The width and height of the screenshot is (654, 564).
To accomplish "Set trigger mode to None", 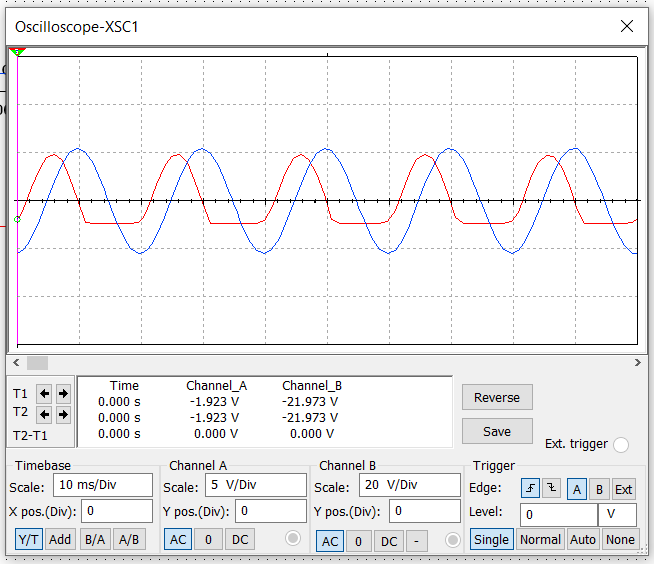I will [620, 539].
